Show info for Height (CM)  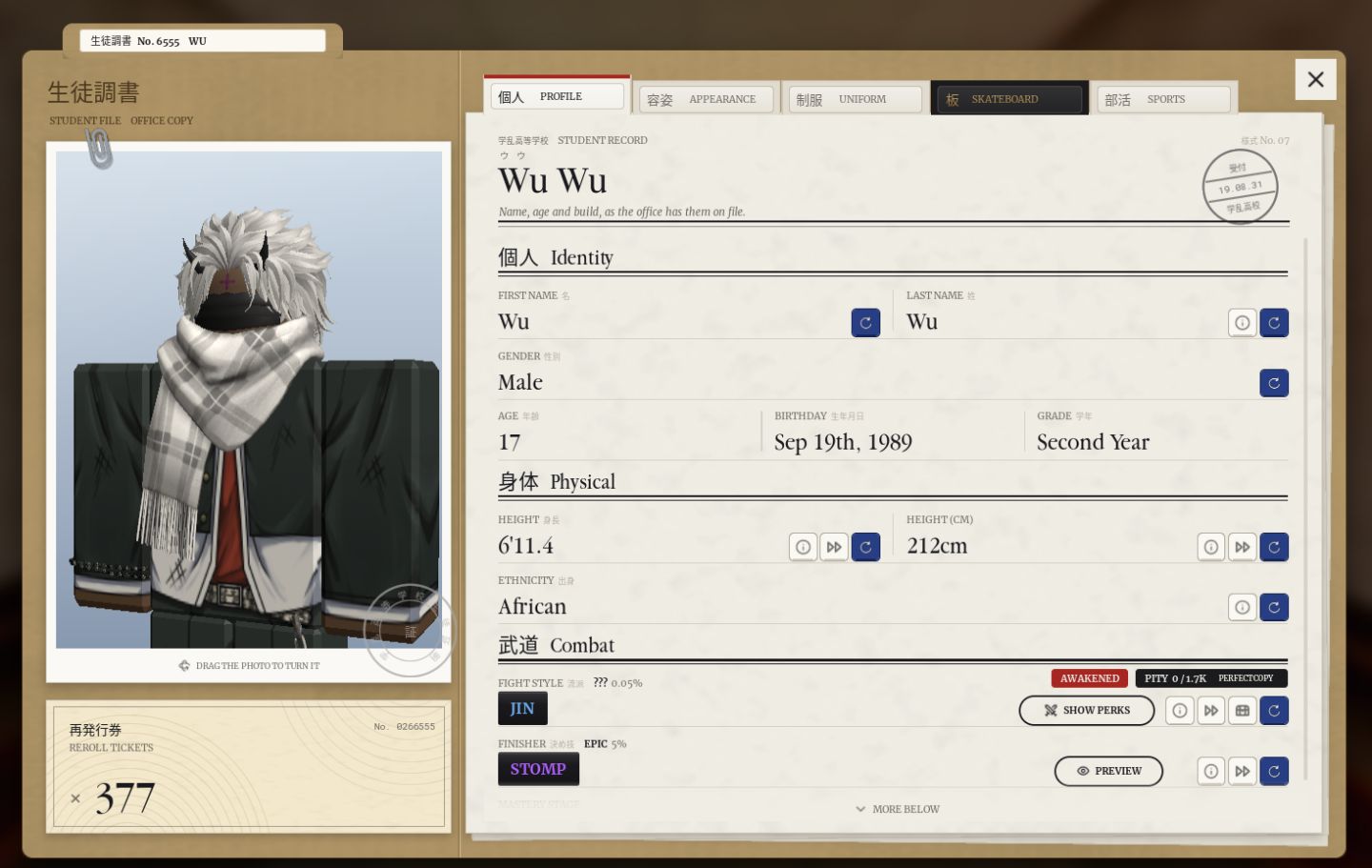coord(1211,547)
